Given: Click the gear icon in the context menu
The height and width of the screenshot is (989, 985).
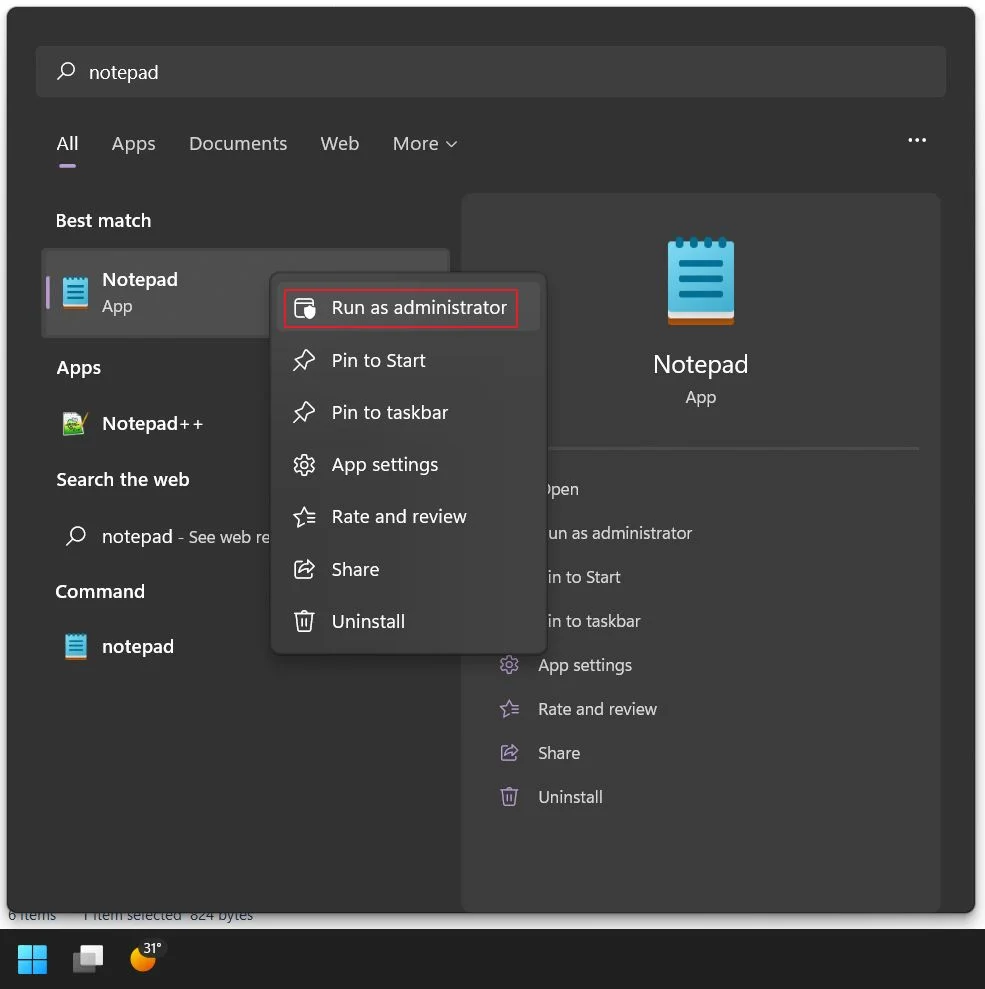Looking at the screenshot, I should click(304, 465).
